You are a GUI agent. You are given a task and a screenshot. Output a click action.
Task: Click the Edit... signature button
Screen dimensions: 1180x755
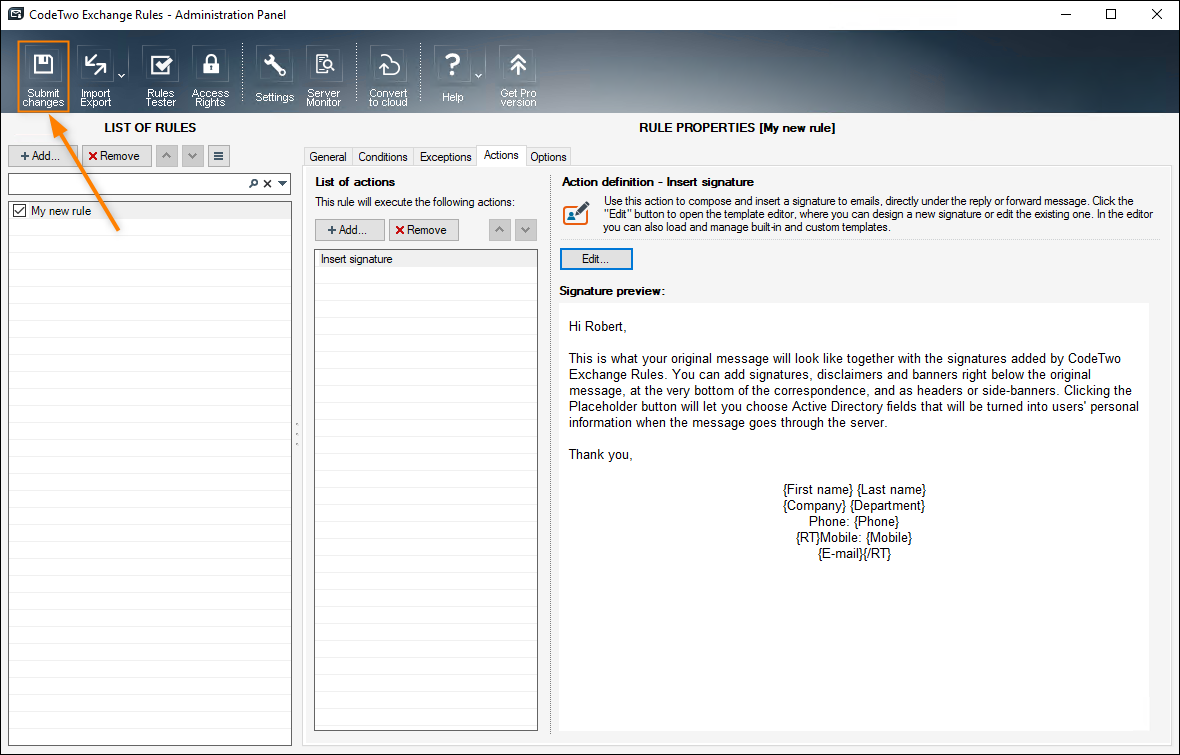pyautogui.click(x=596, y=259)
